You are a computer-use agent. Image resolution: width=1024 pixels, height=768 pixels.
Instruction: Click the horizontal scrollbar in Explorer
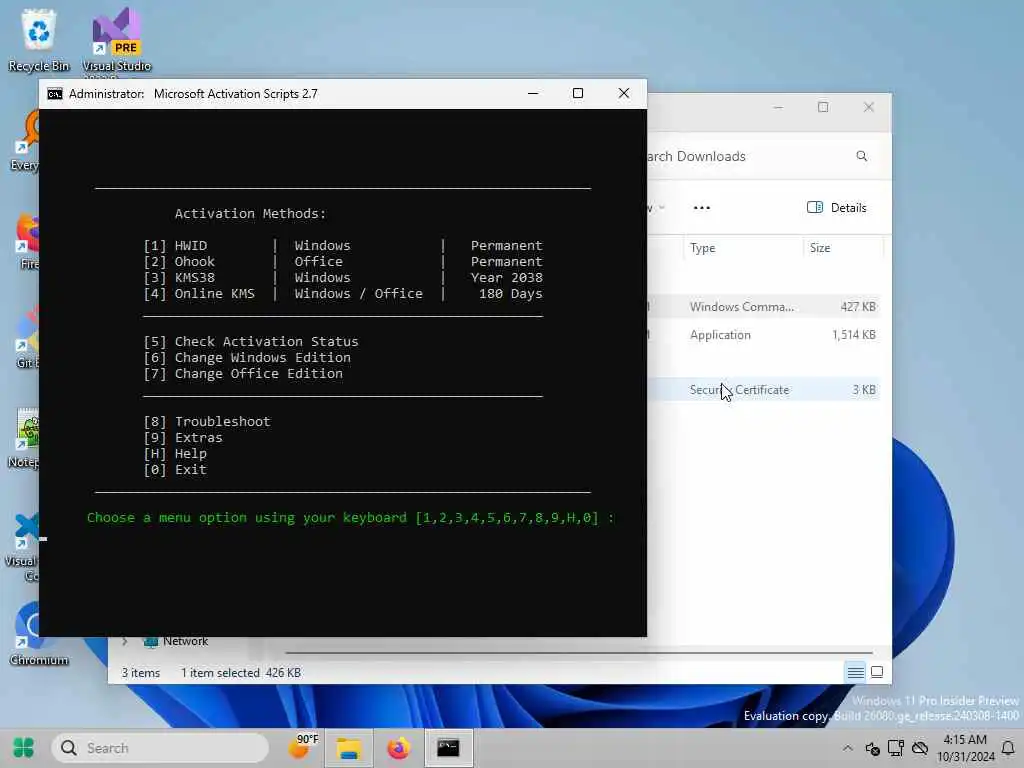579,652
